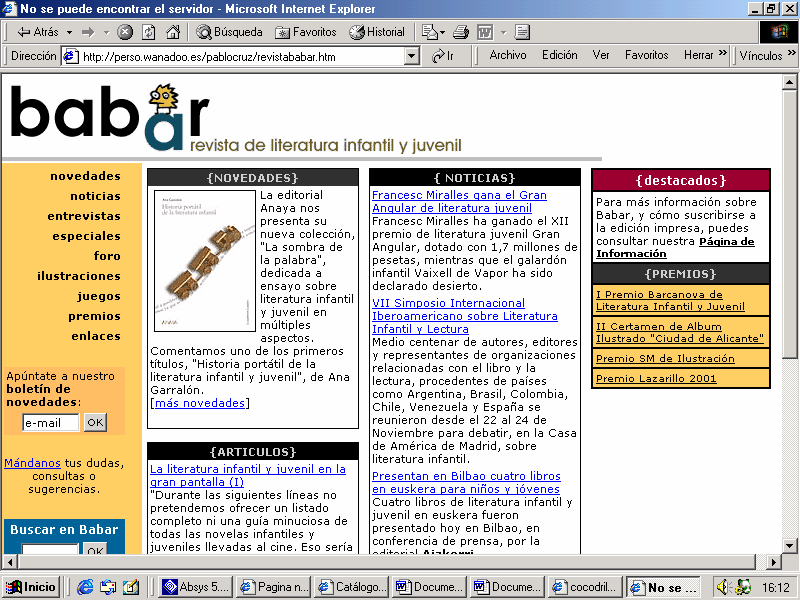The image size is (800, 600).
Task: Open the Edición menu
Action: tap(560, 55)
